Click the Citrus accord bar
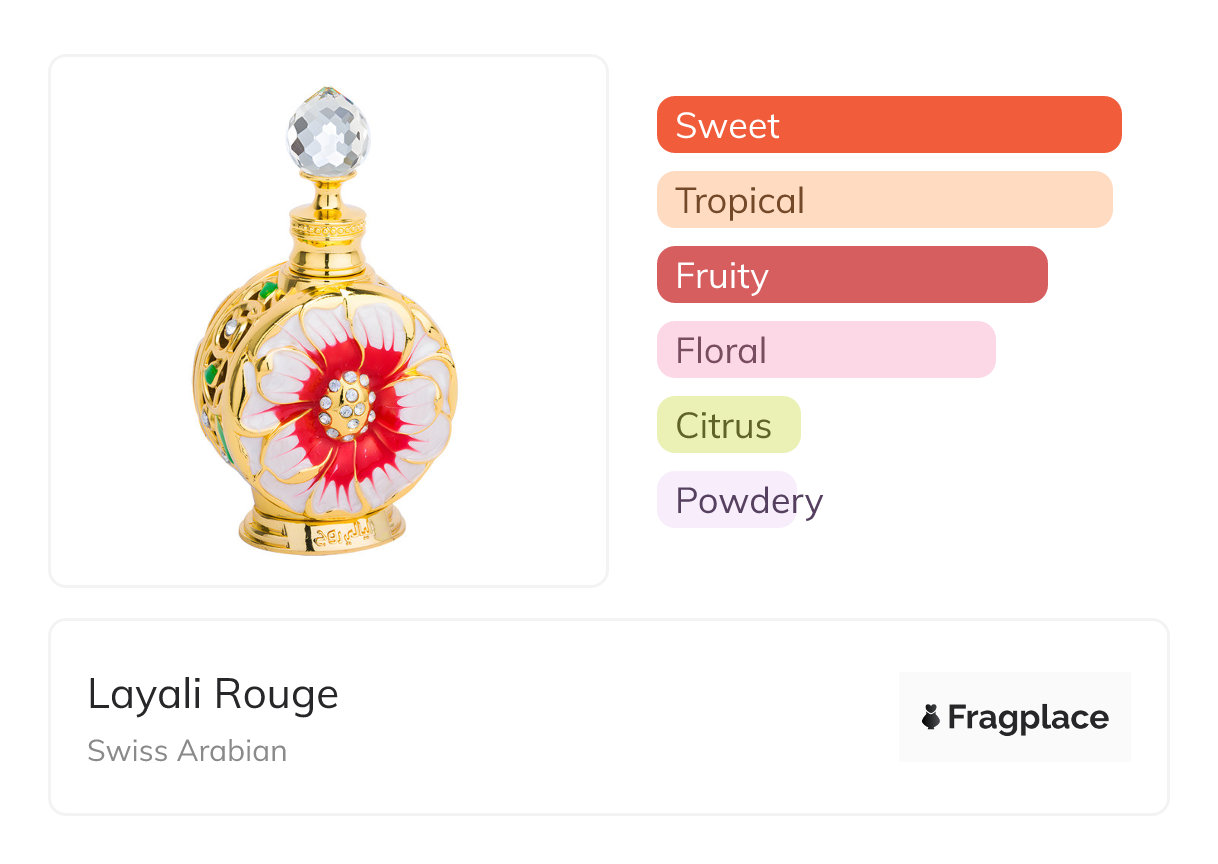 click(729, 425)
